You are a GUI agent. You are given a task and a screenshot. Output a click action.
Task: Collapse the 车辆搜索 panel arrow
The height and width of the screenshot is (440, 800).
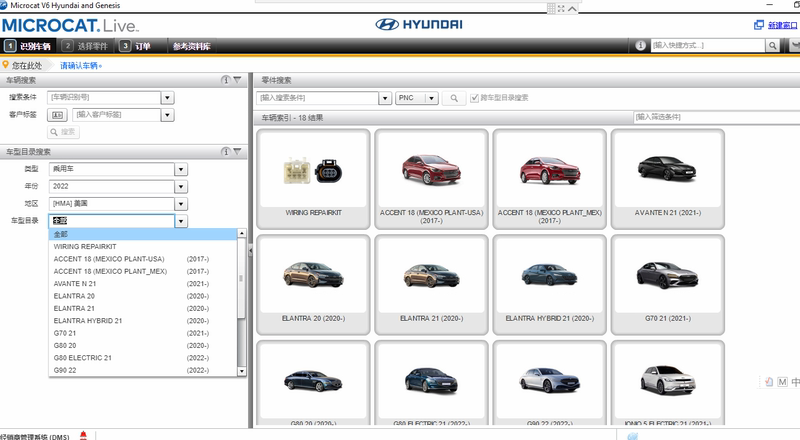[237, 80]
